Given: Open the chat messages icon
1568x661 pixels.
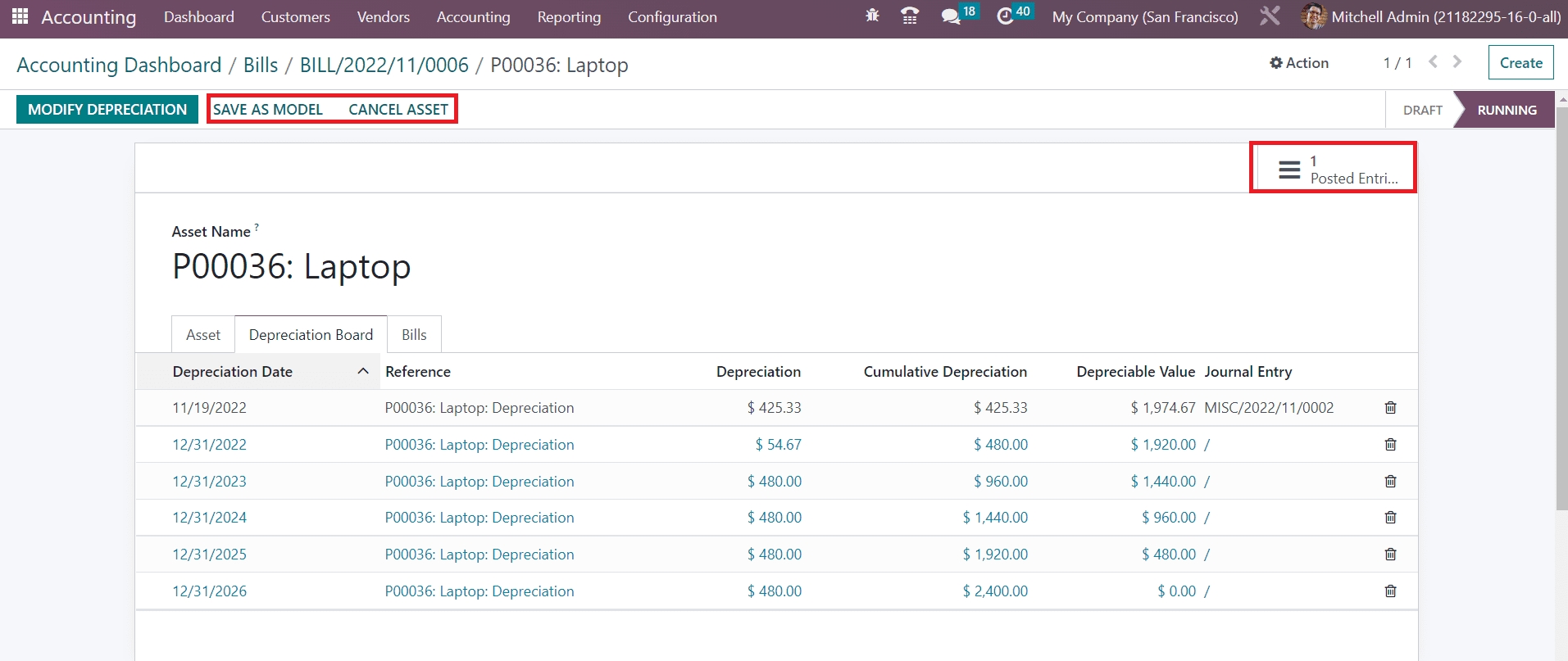Looking at the screenshot, I should coord(951,16).
